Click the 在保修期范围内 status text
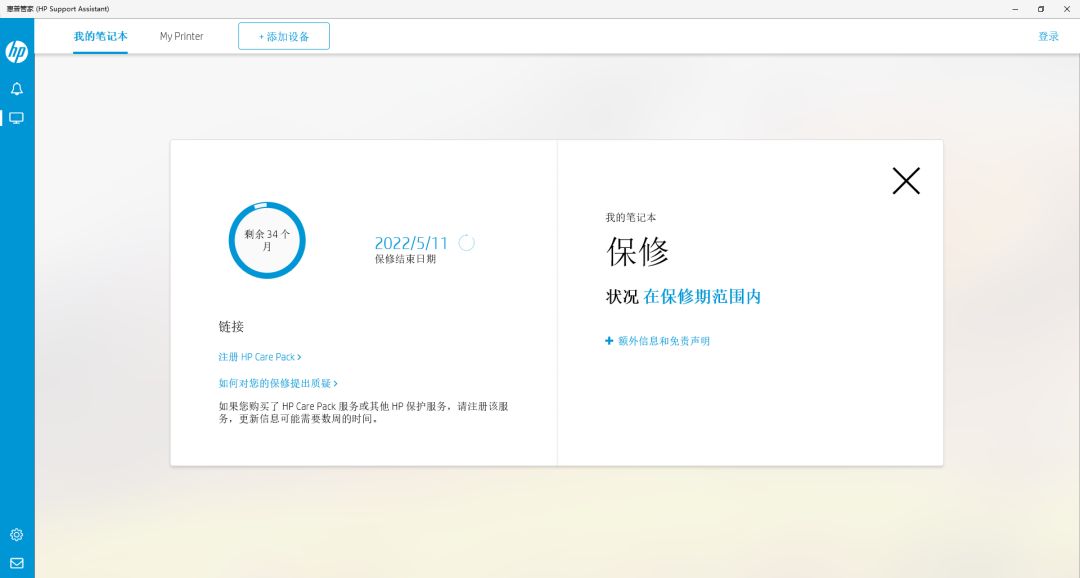The height and width of the screenshot is (578, 1080). click(x=702, y=297)
